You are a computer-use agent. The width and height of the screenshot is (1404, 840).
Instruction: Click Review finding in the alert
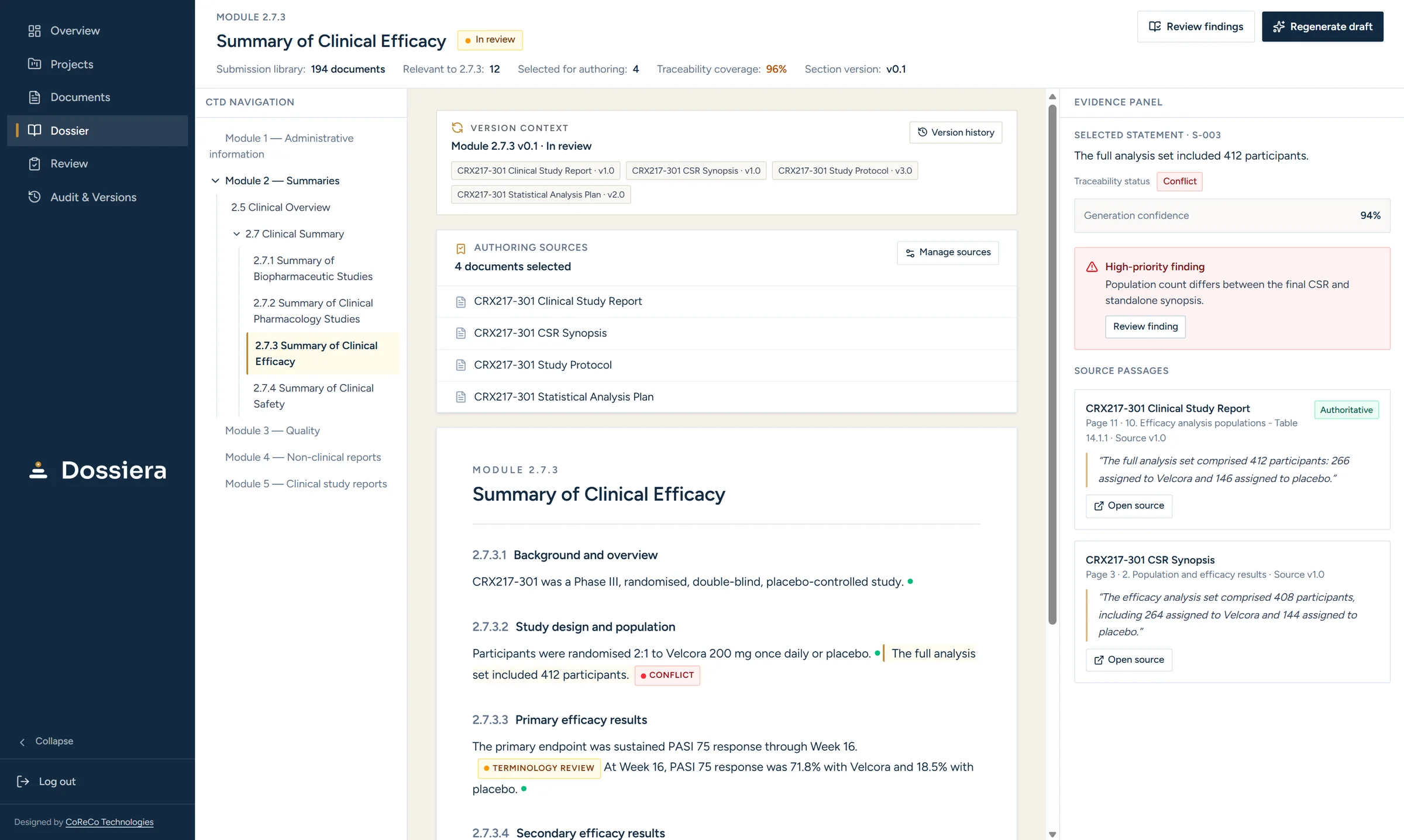(1145, 326)
